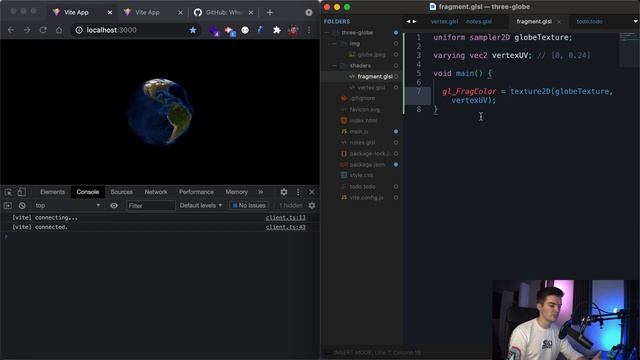This screenshot has width=640, height=360.
Task: Open .gitignore in the sidebar
Action: tap(362, 98)
